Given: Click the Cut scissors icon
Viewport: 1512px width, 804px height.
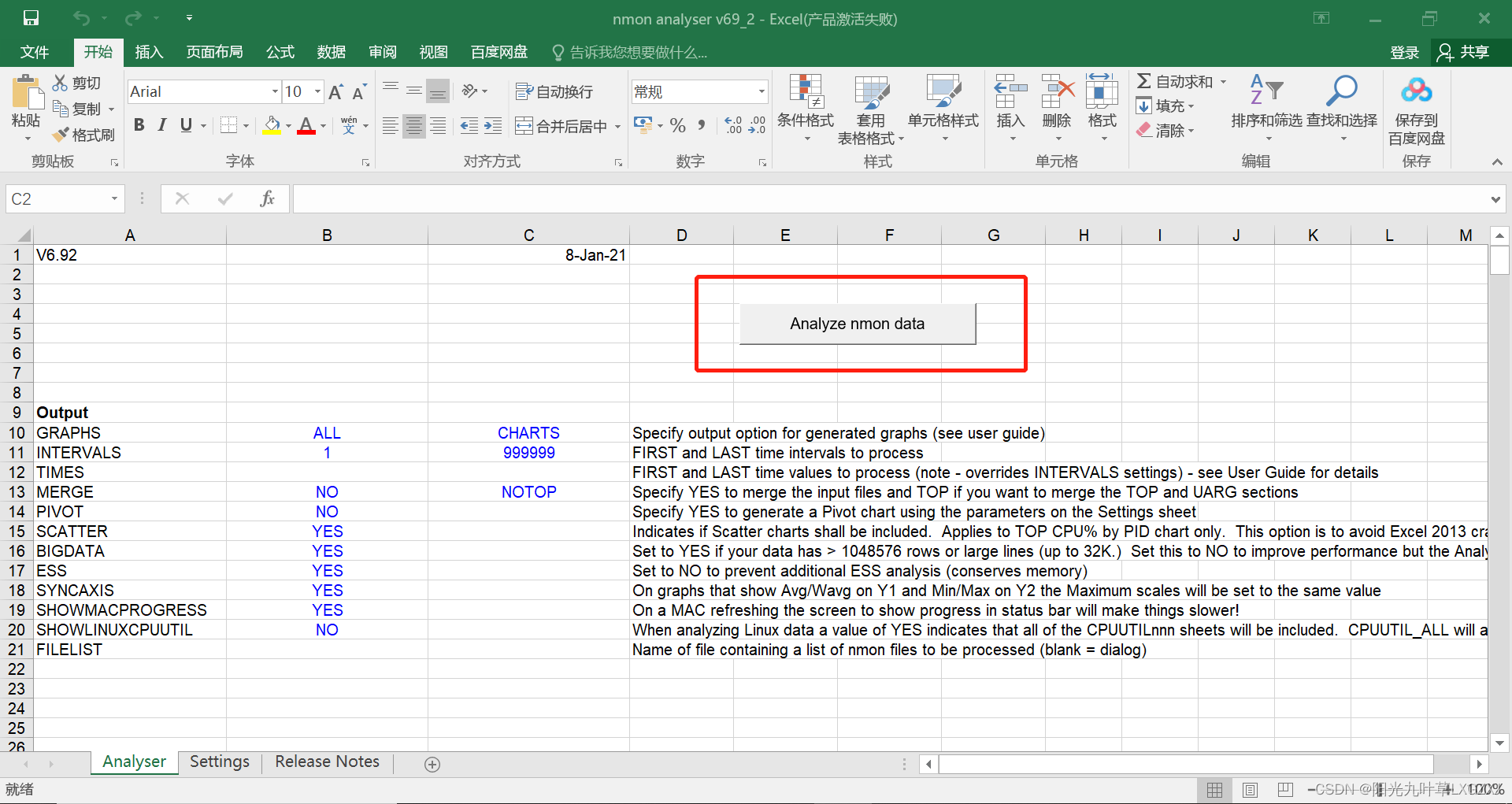Looking at the screenshot, I should [60, 83].
